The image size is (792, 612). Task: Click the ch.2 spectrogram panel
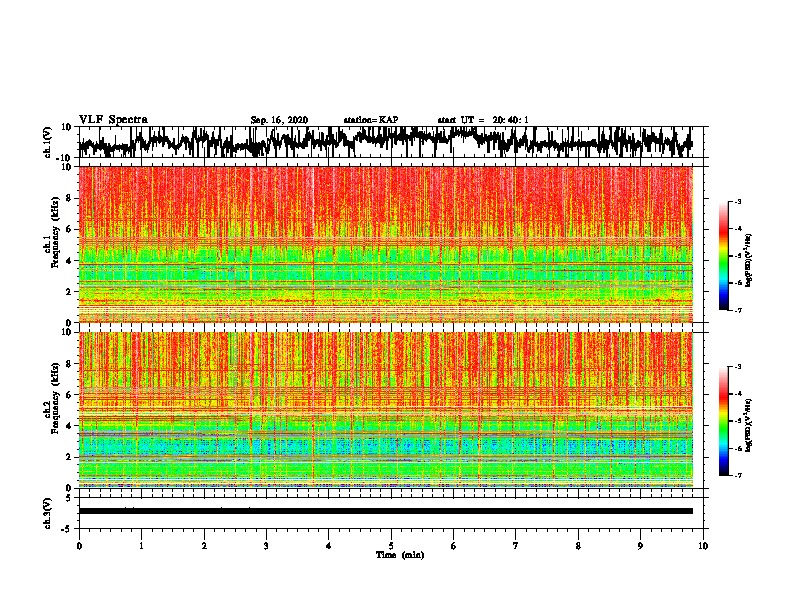(x=385, y=410)
